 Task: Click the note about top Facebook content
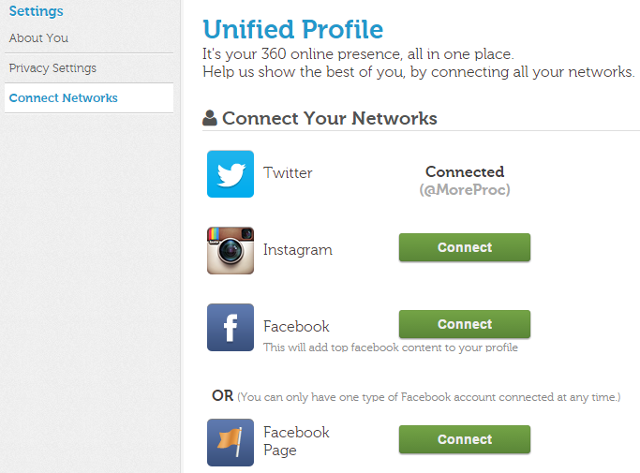click(x=390, y=348)
